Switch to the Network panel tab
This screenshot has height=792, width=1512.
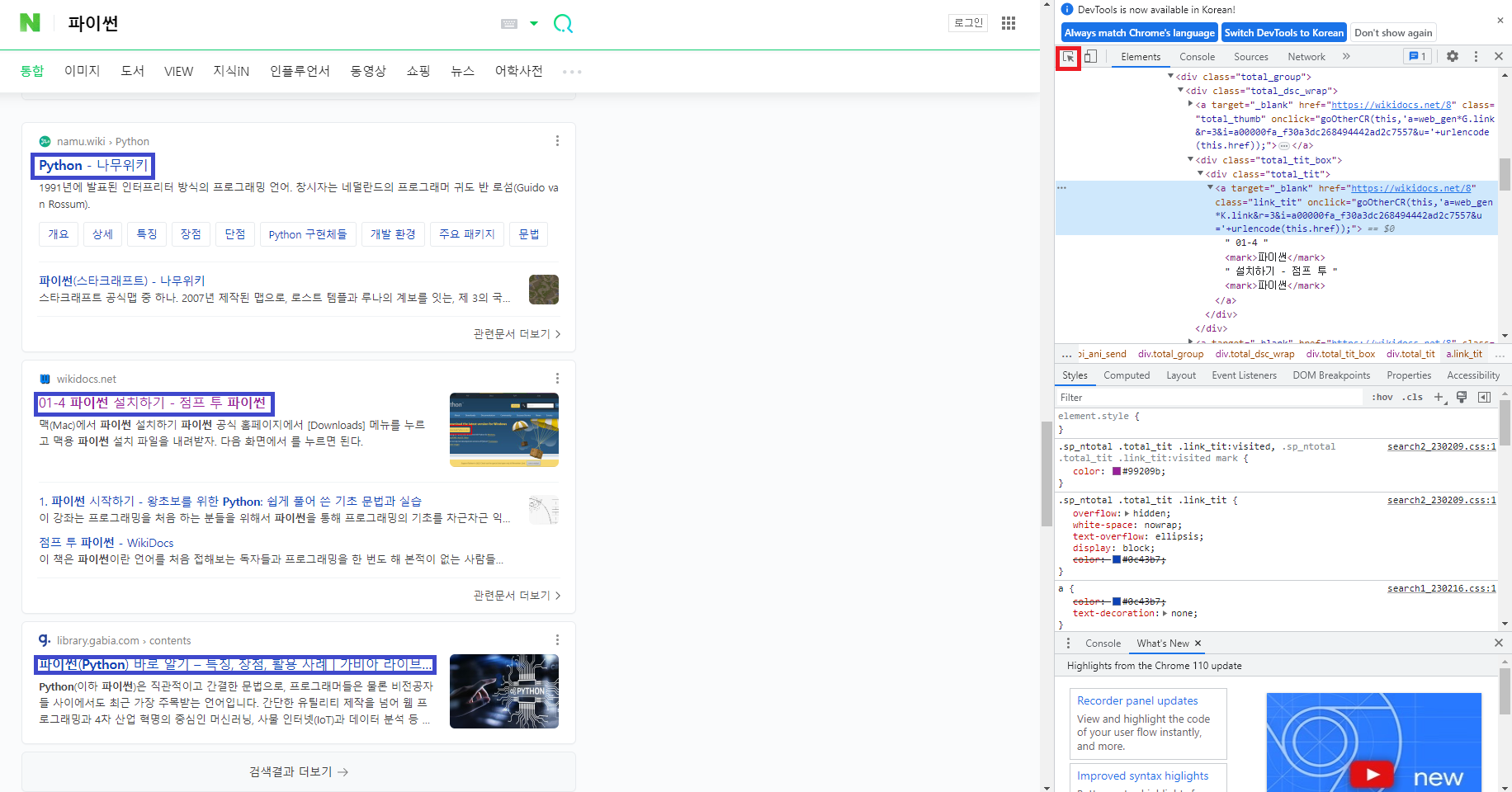point(1306,57)
